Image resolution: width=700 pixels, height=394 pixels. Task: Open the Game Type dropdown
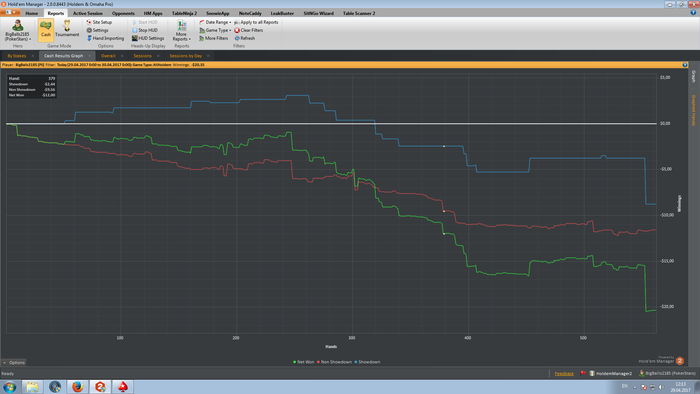pos(215,30)
